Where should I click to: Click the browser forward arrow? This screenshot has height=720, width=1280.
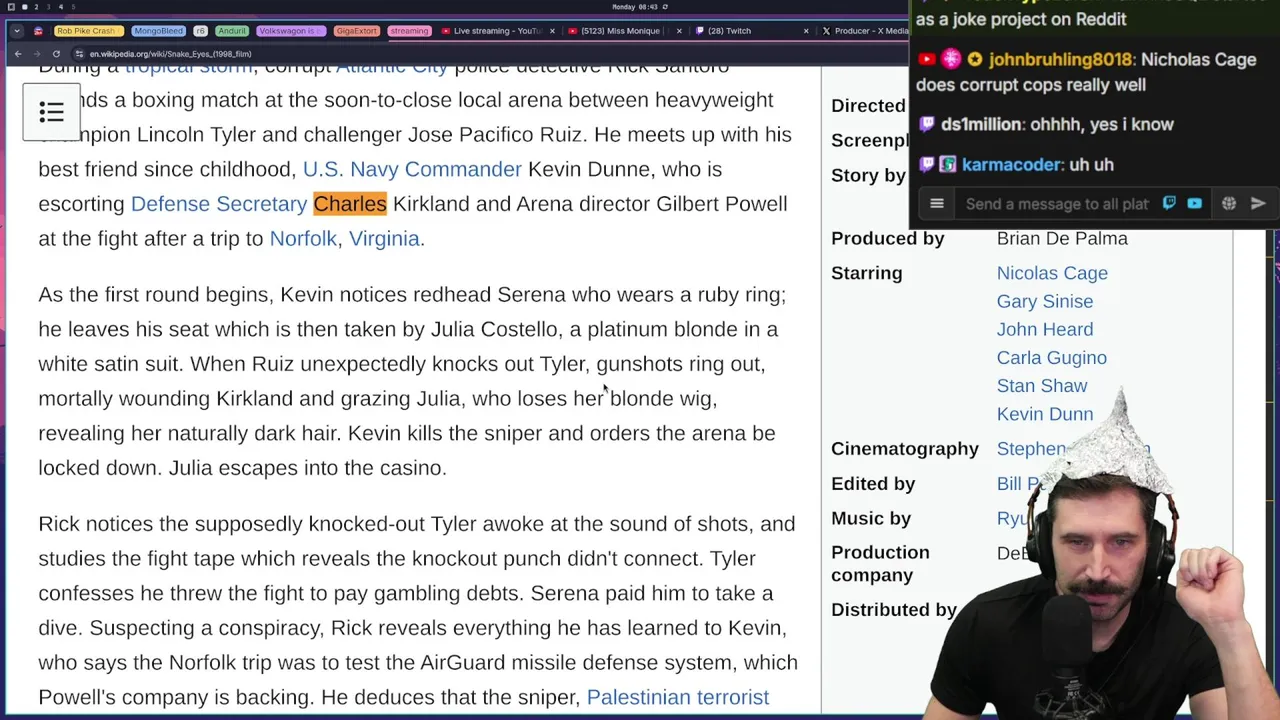37,54
